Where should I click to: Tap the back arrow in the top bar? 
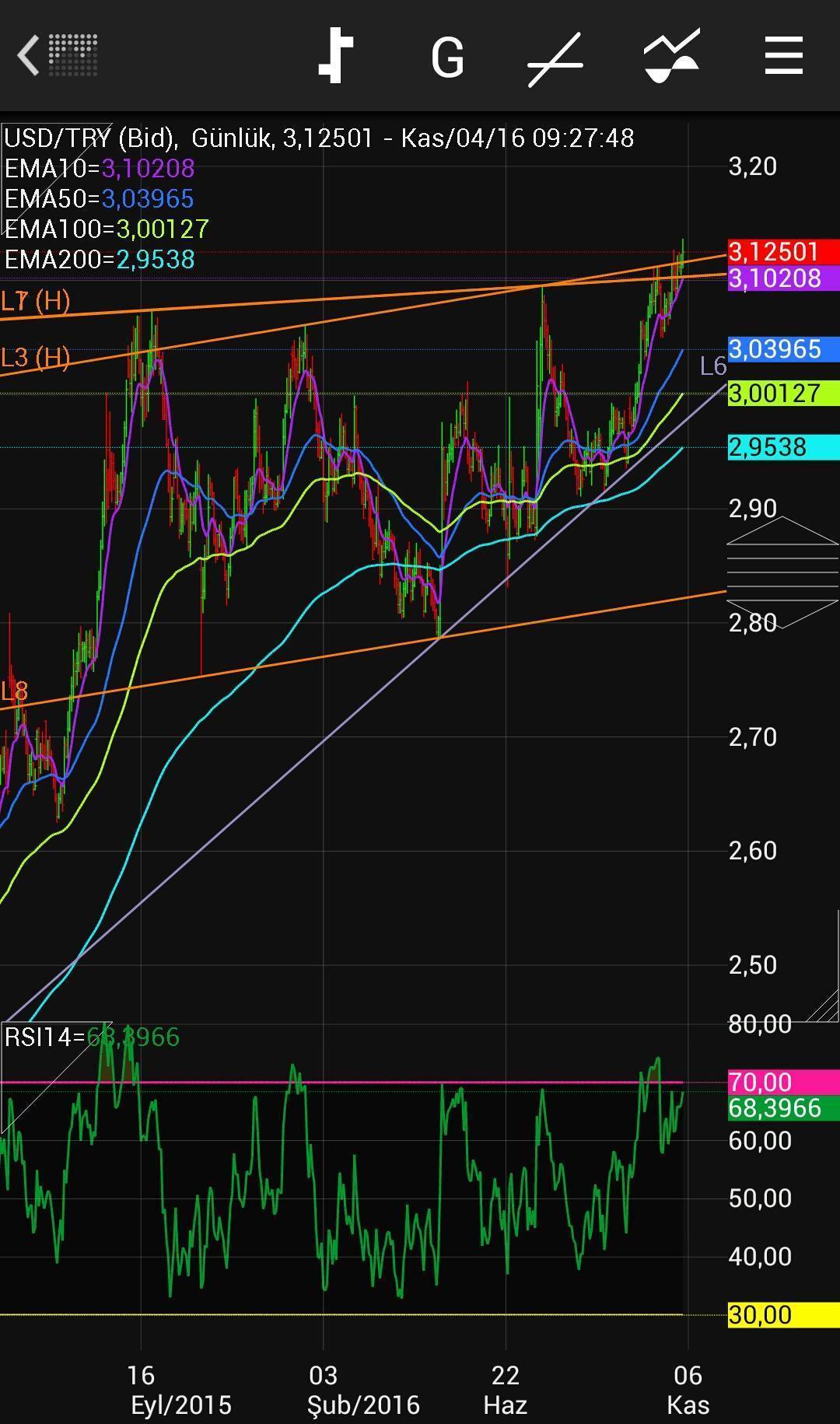[30, 56]
